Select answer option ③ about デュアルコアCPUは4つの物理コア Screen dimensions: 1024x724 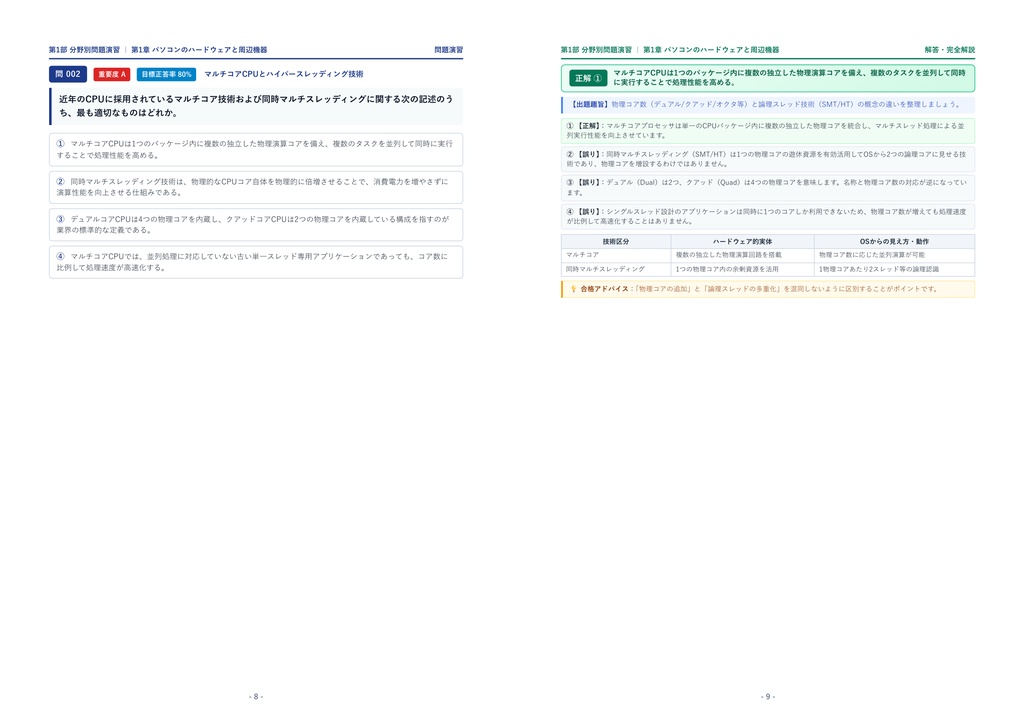(256, 225)
